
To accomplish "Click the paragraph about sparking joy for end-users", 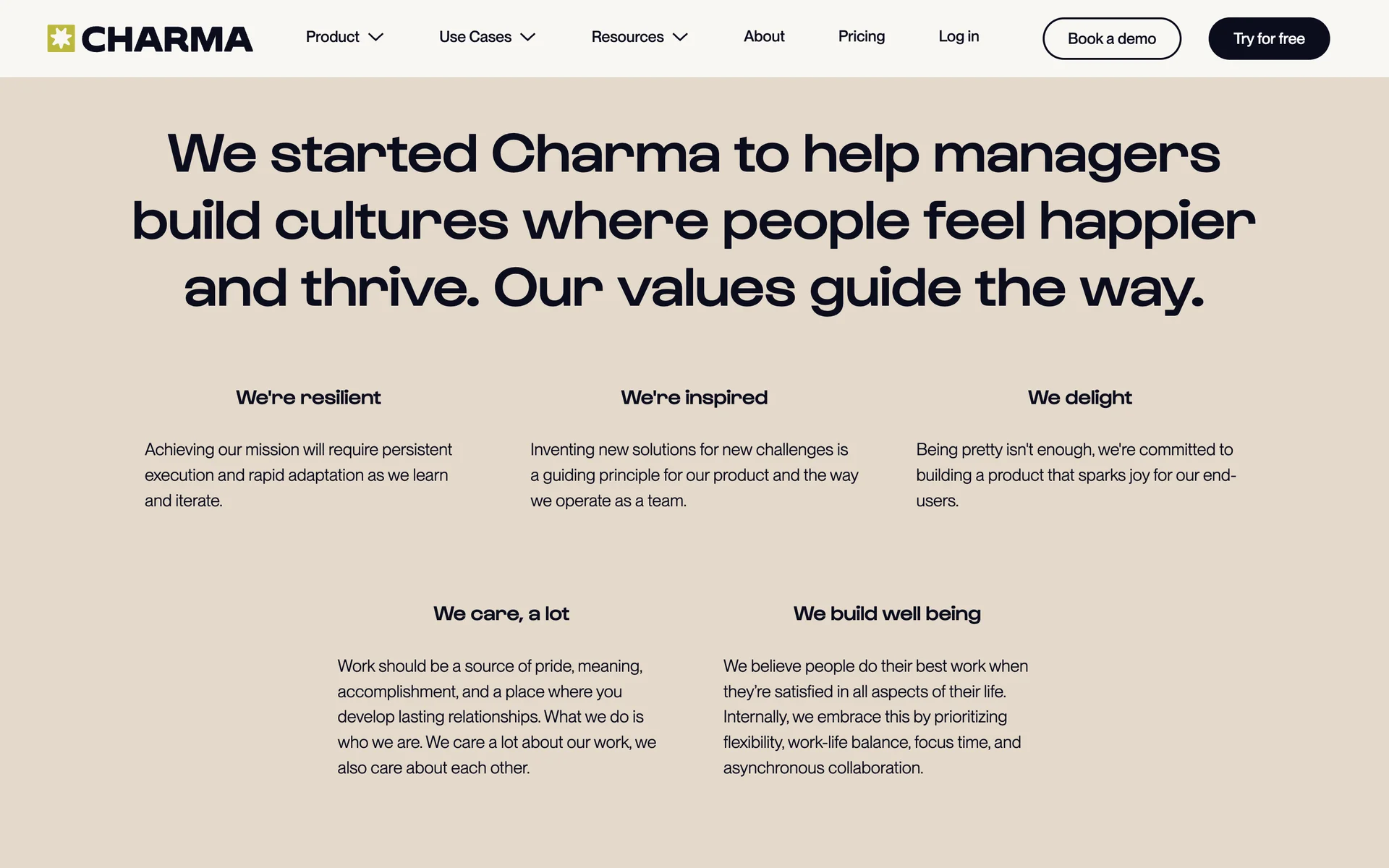I will [1076, 475].
